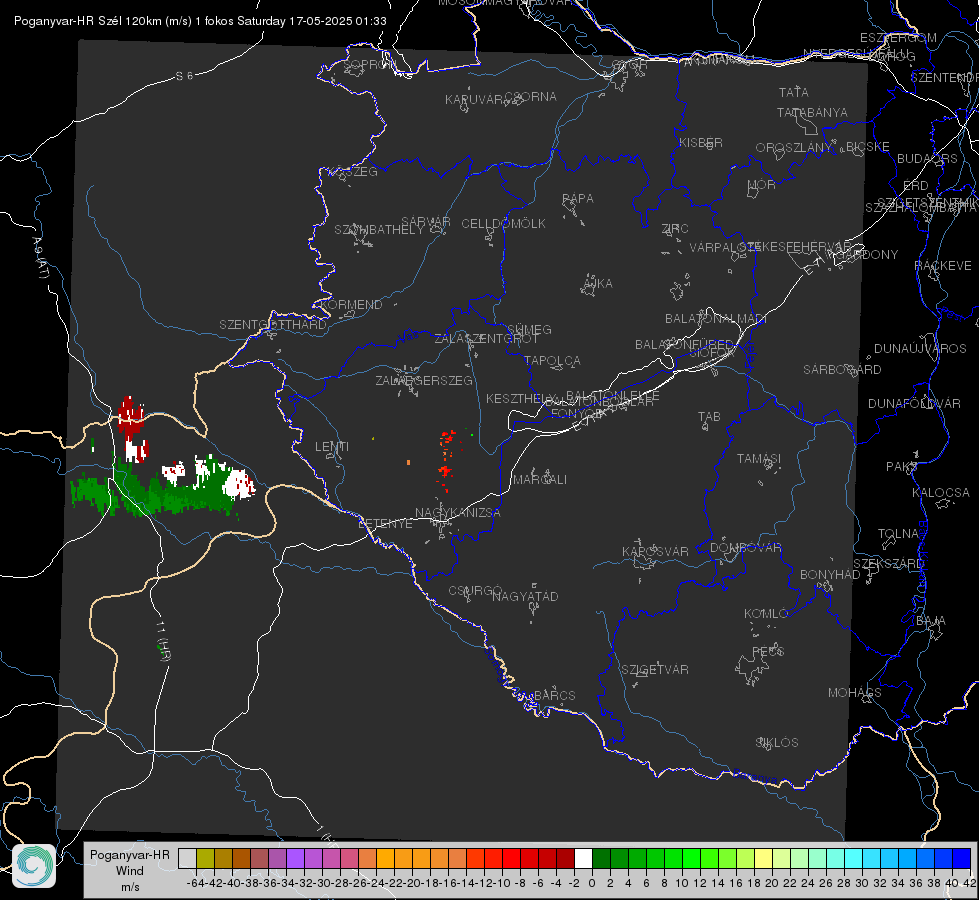Select the KISBER label on map
Viewport: 979px width, 900px height.
701,142
